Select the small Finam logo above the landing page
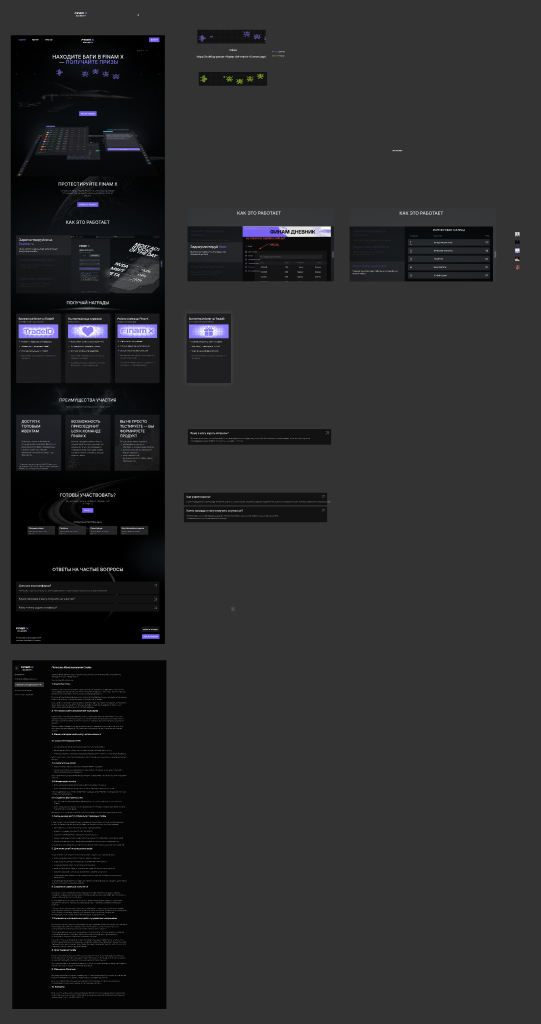 click(x=80, y=14)
